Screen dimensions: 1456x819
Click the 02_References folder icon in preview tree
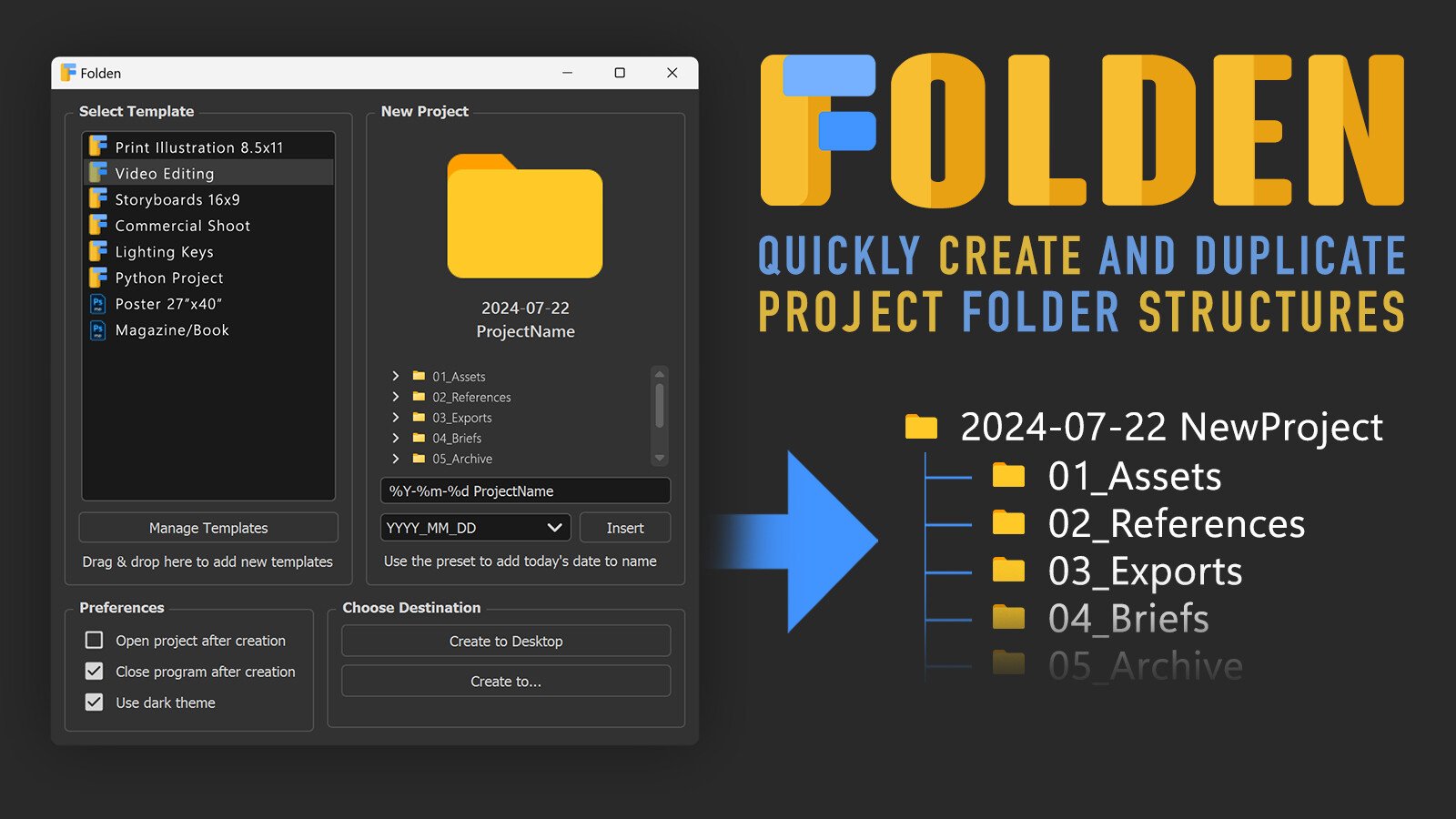coord(419,397)
